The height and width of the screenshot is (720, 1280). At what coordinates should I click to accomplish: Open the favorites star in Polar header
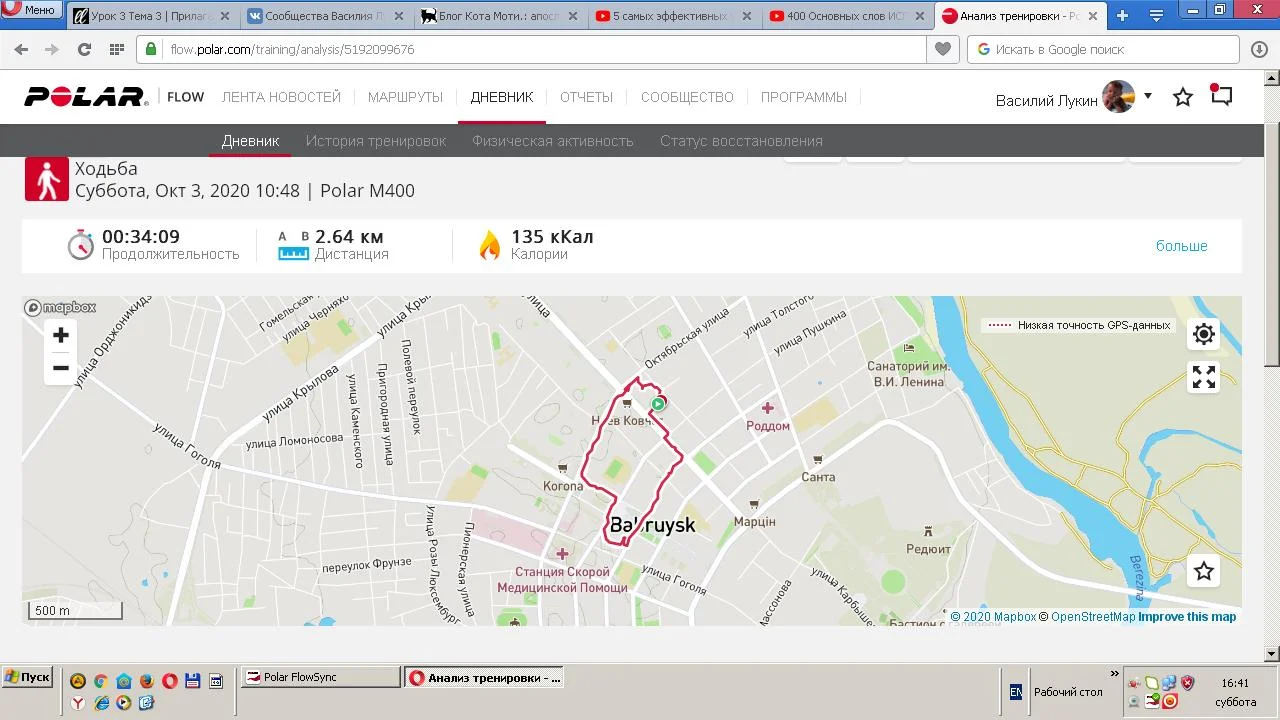pos(1183,97)
